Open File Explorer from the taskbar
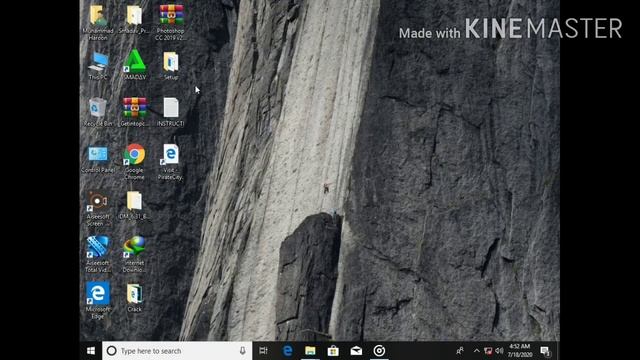 [310, 351]
